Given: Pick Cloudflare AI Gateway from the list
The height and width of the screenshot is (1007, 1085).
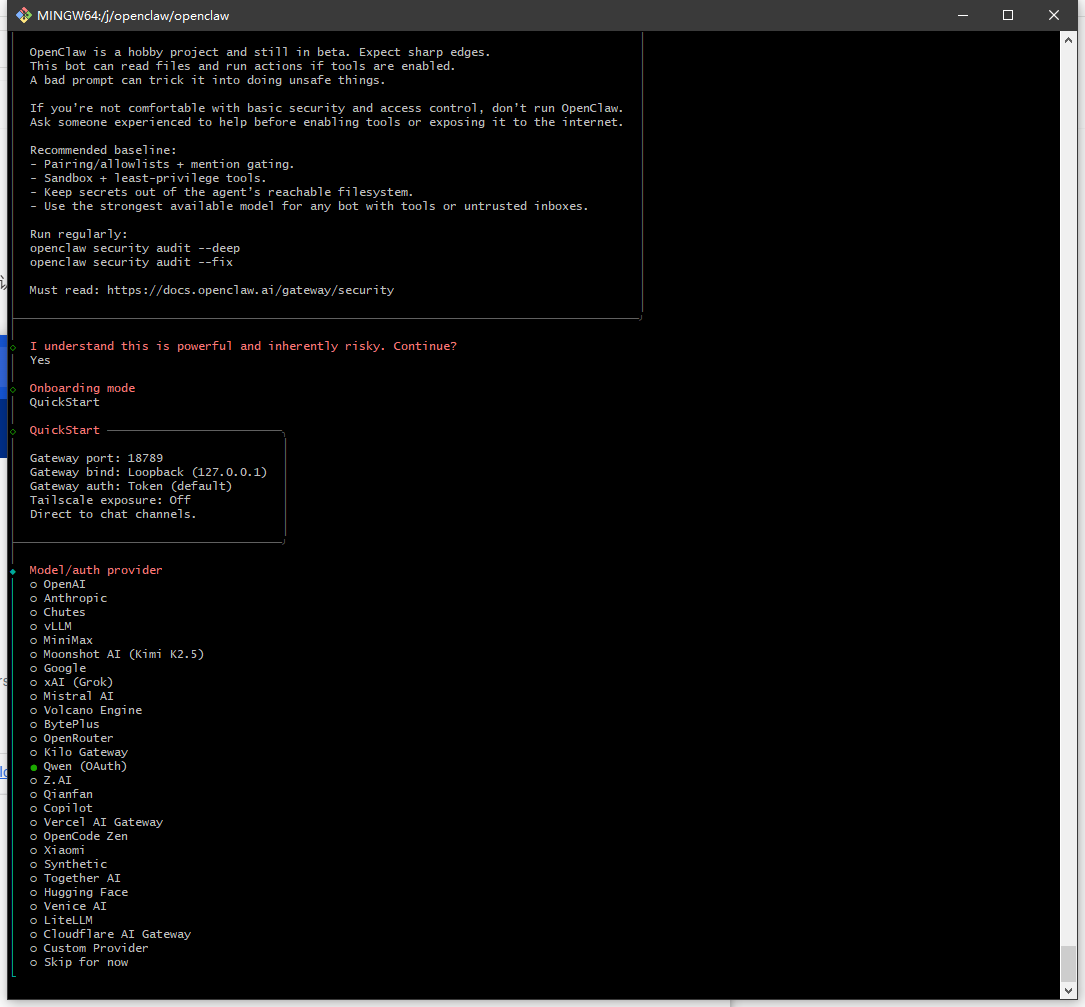Looking at the screenshot, I should click(x=116, y=934).
